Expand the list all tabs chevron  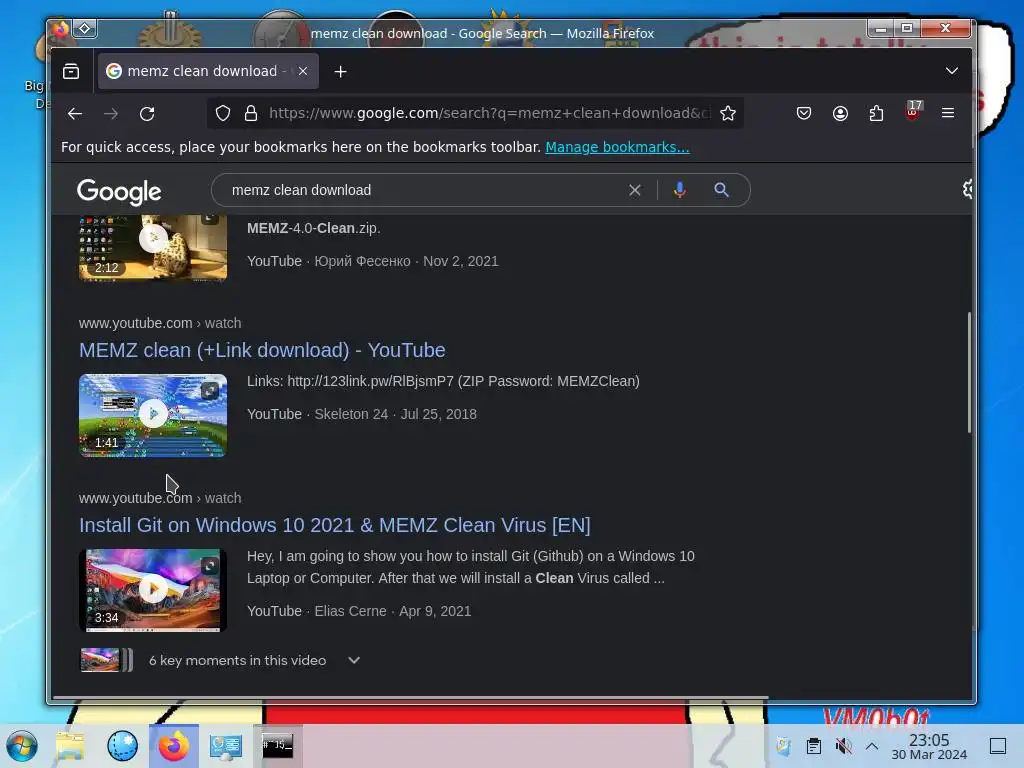click(x=952, y=71)
